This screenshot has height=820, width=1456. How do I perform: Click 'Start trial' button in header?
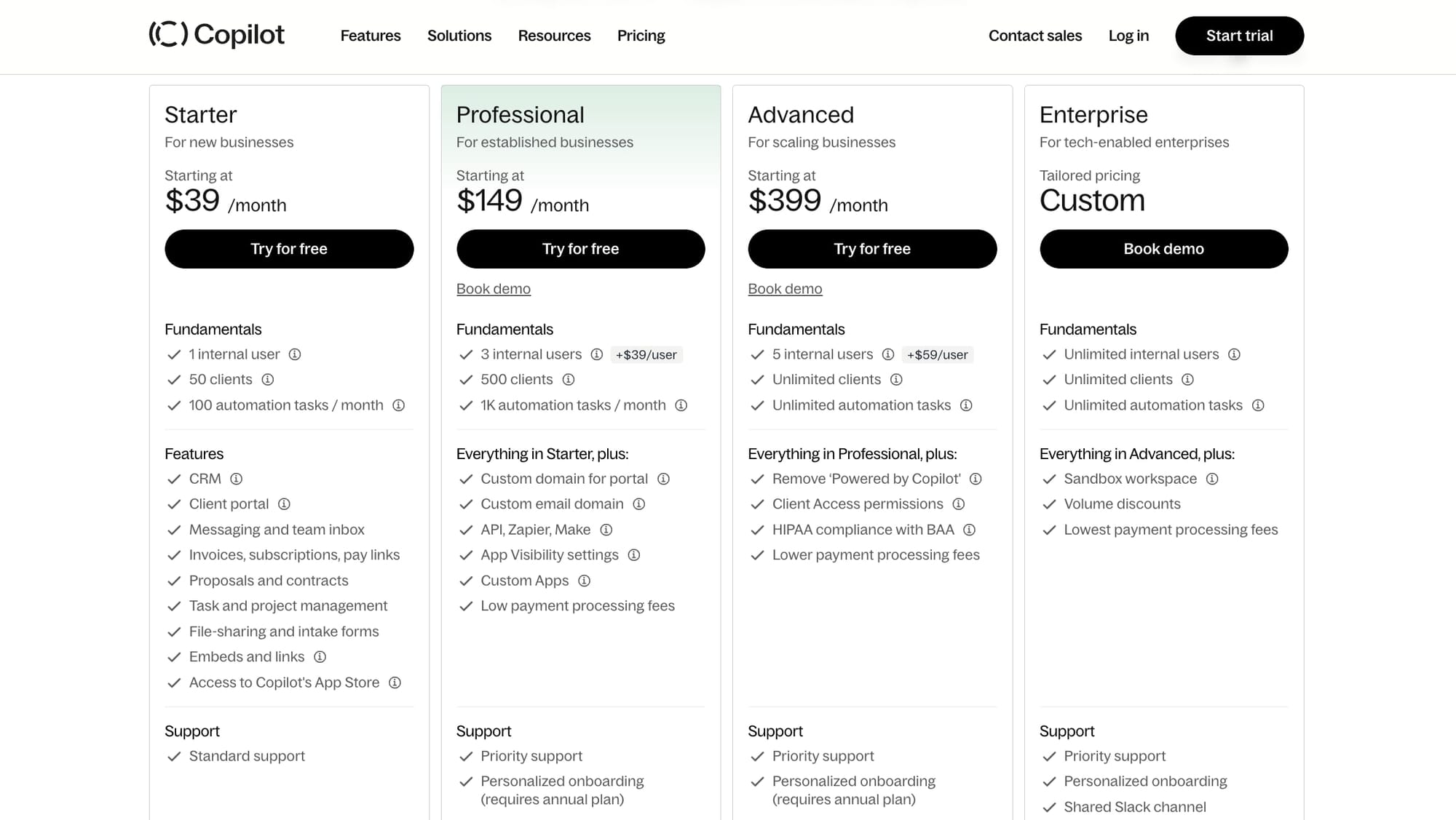tap(1239, 36)
